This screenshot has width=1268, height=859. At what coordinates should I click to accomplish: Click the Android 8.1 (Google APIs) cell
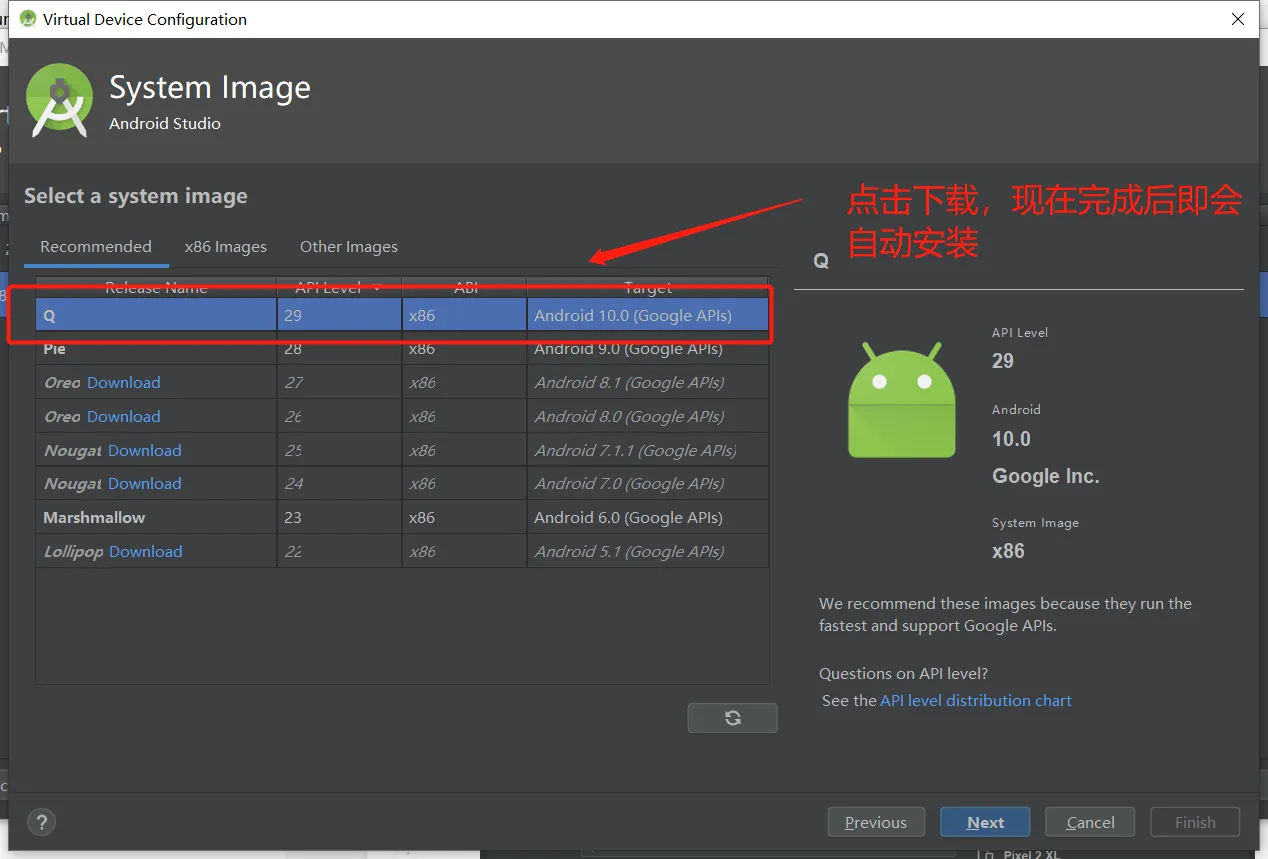647,383
